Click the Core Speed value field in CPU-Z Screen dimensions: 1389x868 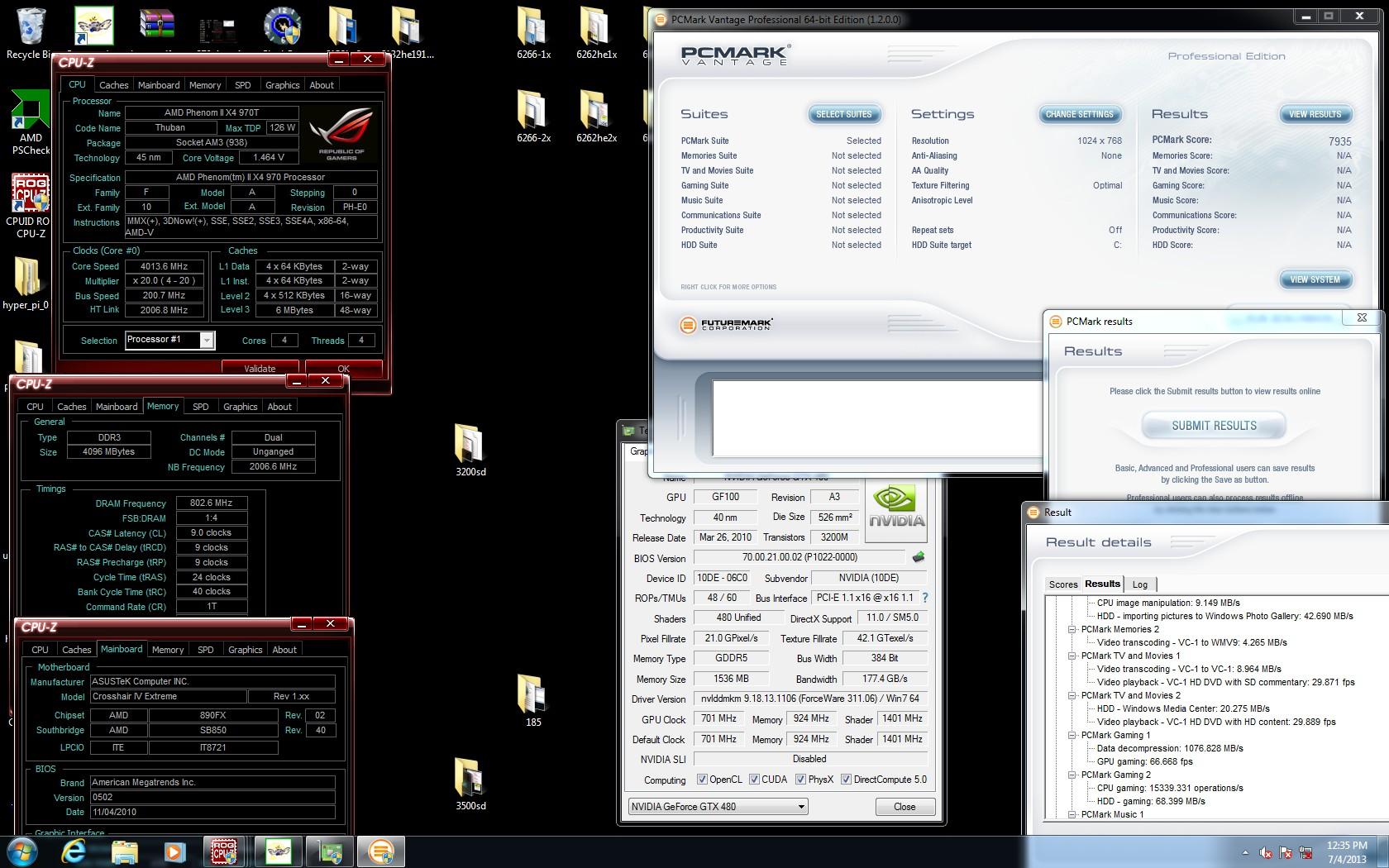point(165,266)
